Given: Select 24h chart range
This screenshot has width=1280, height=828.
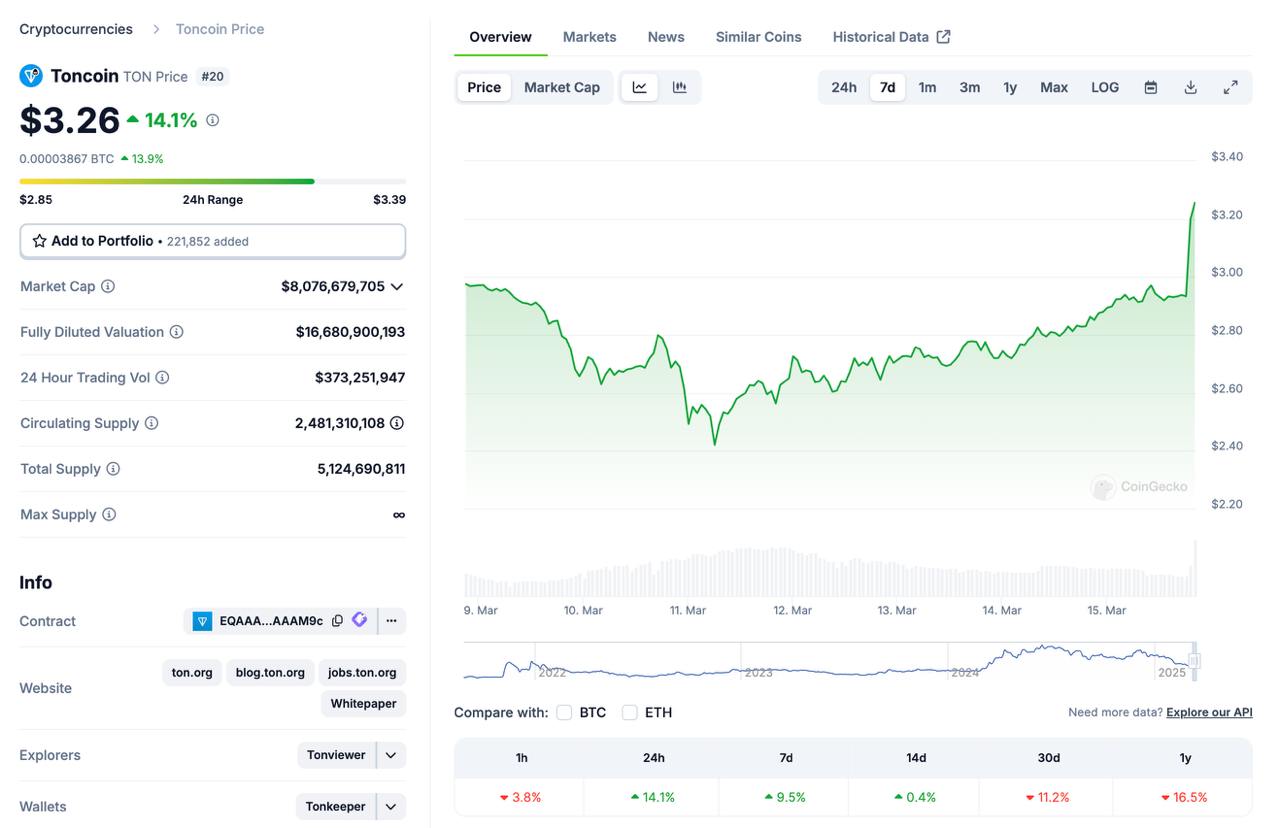Looking at the screenshot, I should tap(844, 87).
